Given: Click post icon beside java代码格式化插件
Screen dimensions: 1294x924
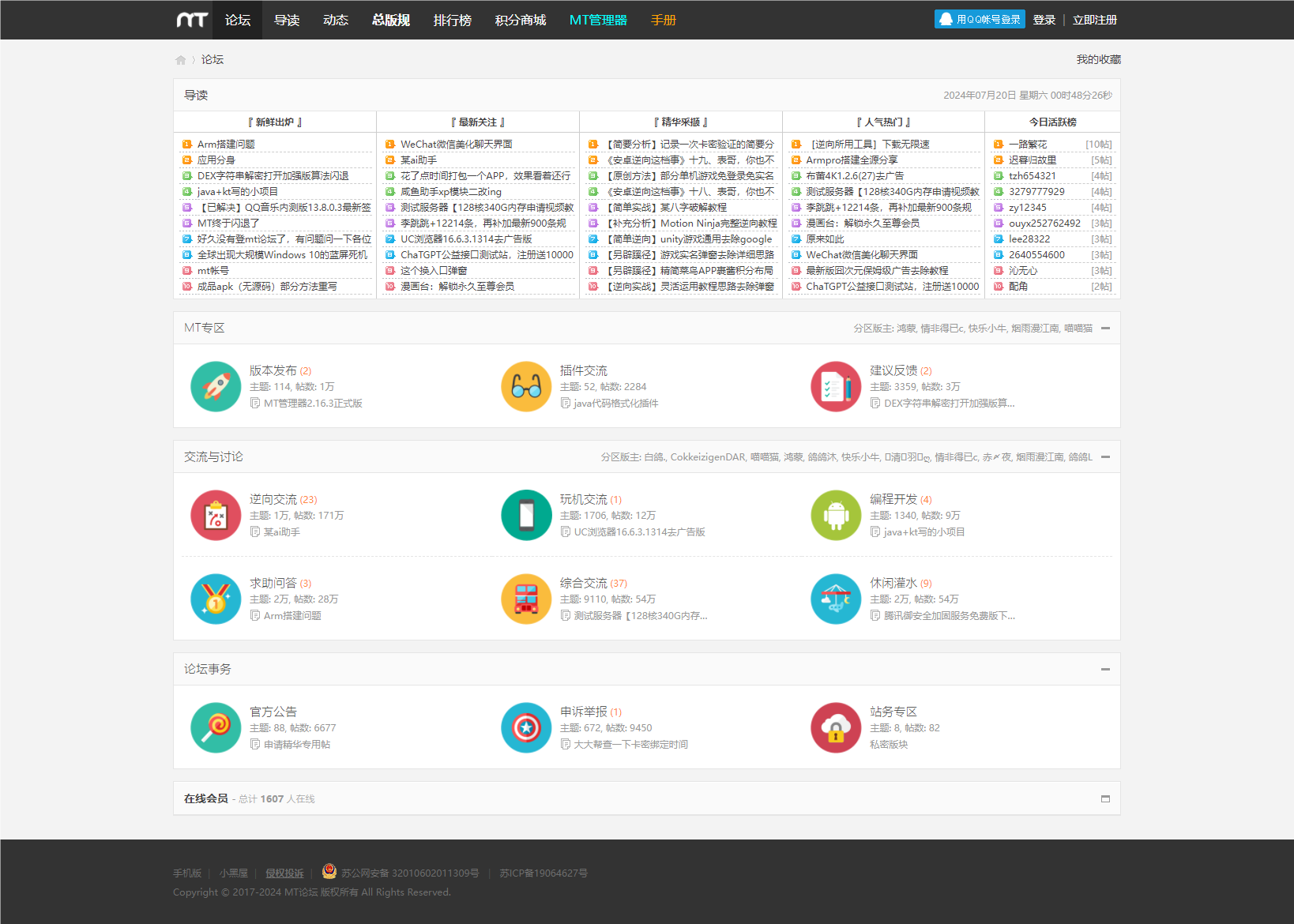Looking at the screenshot, I should pyautogui.click(x=566, y=403).
